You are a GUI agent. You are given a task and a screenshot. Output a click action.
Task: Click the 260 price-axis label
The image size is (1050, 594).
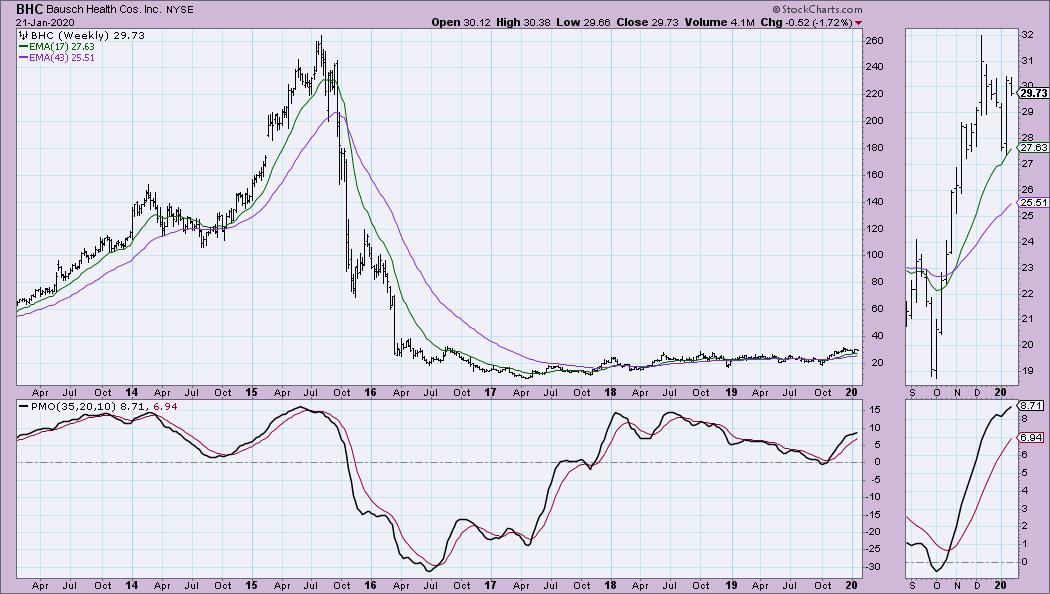[875, 40]
